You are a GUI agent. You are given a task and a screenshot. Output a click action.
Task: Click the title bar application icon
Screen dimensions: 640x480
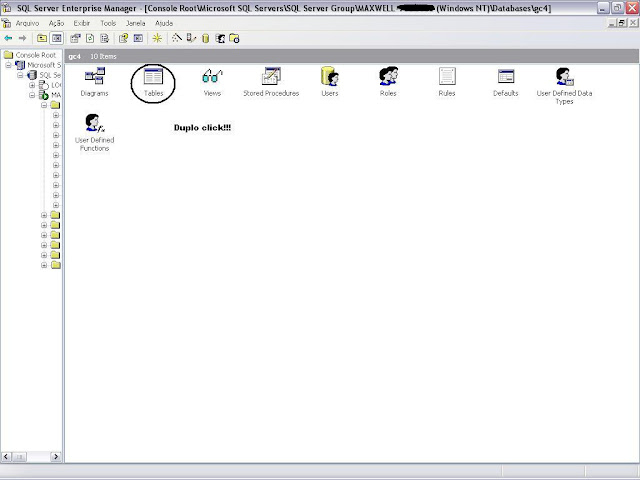(x=7, y=8)
